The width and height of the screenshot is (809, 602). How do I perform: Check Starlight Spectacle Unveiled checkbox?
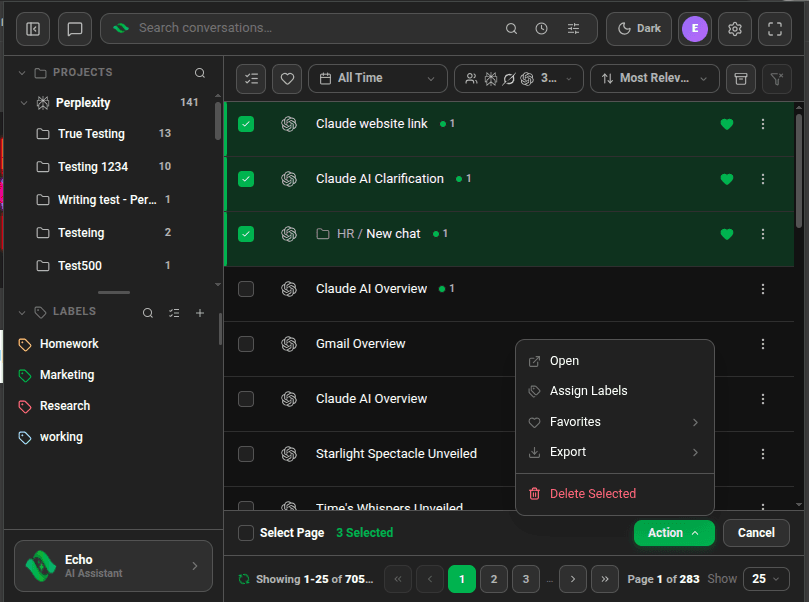pos(246,454)
